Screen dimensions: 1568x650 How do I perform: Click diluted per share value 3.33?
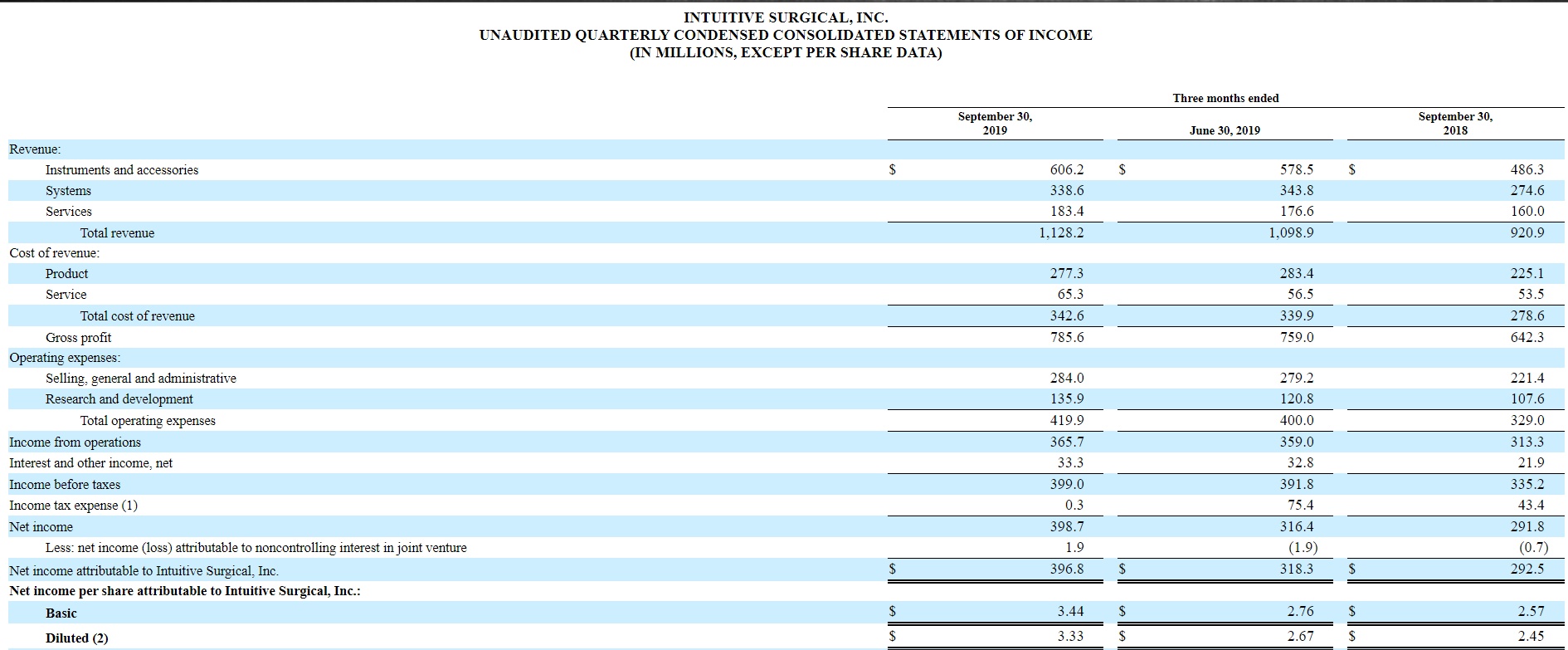pyautogui.click(x=1070, y=636)
